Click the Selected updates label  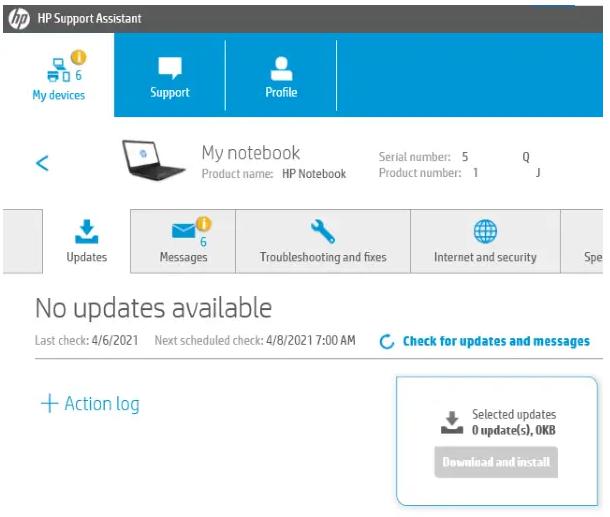514,414
